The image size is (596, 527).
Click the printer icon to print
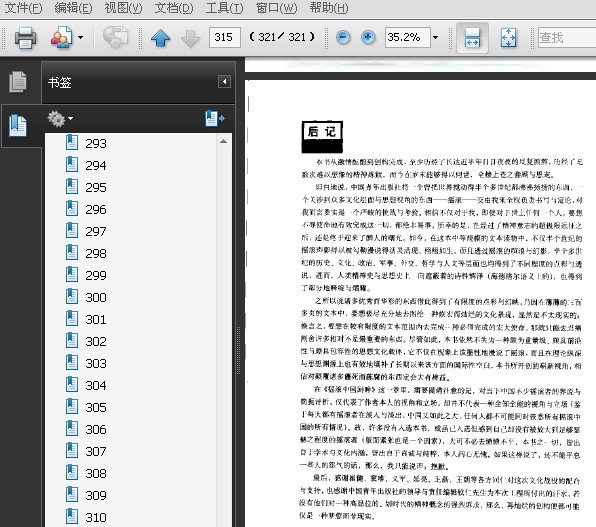pos(26,37)
